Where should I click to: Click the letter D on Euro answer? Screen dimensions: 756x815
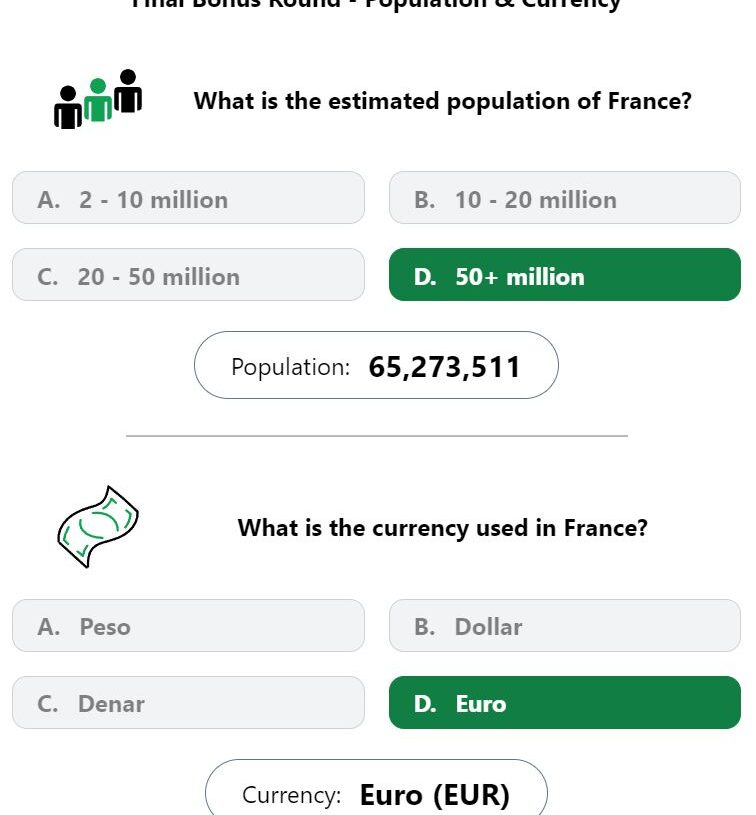(x=424, y=704)
